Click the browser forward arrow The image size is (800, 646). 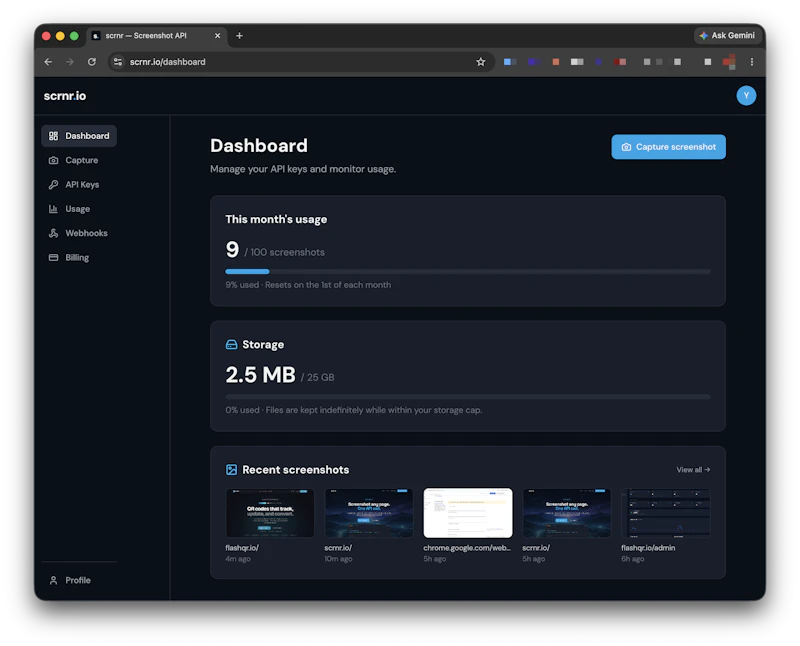(70, 62)
